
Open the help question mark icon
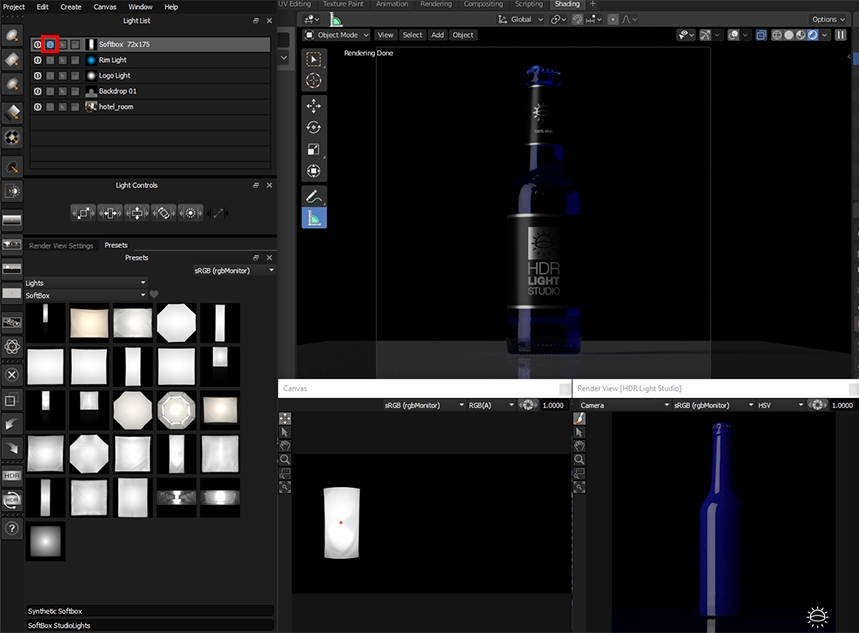(12, 528)
